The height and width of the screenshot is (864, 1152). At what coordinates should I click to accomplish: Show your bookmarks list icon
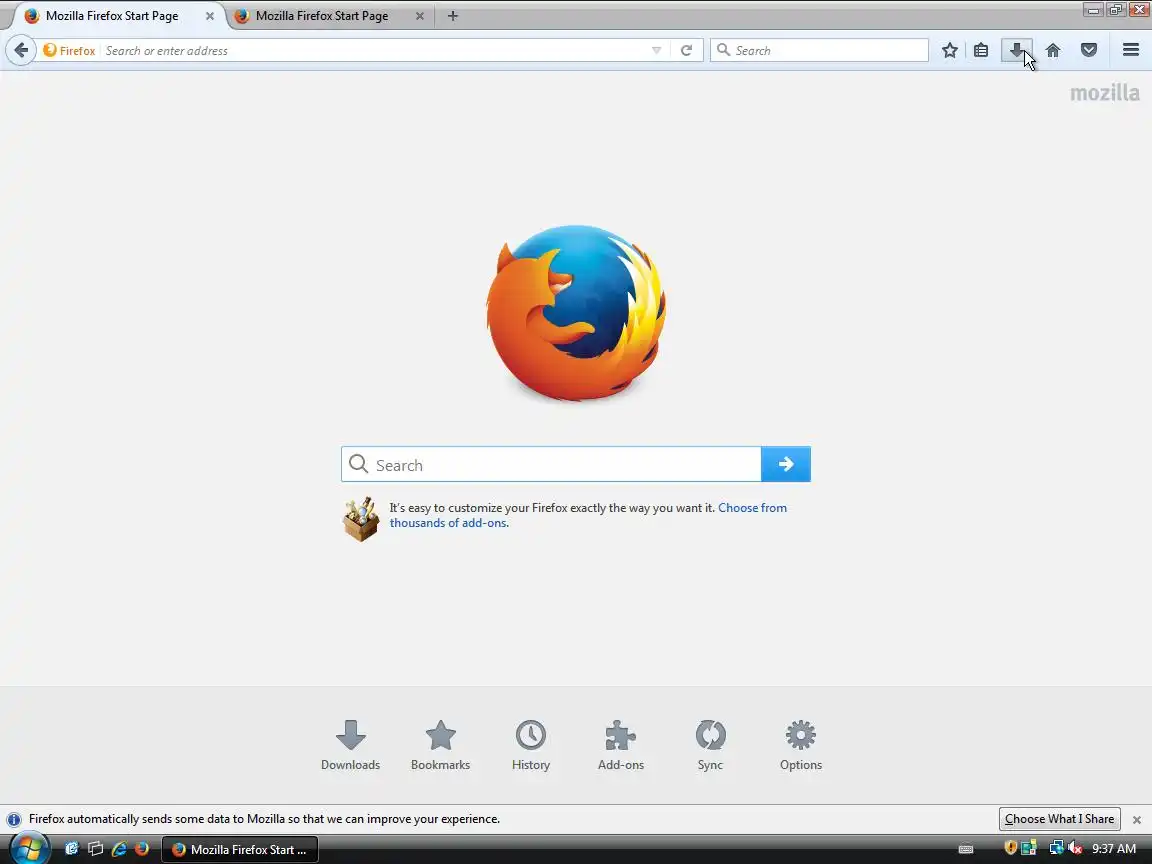coord(981,50)
